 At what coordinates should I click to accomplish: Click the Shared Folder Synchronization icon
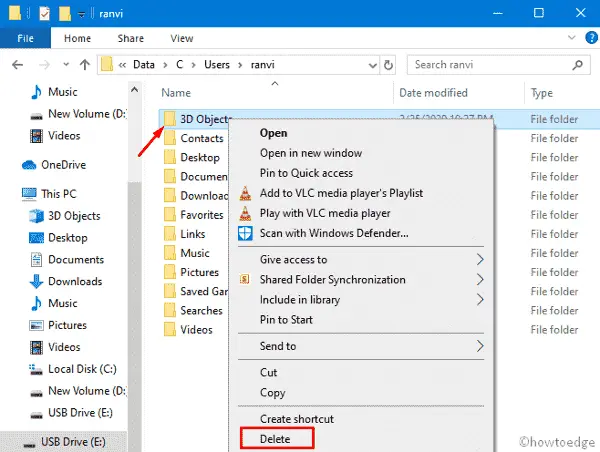point(245,279)
